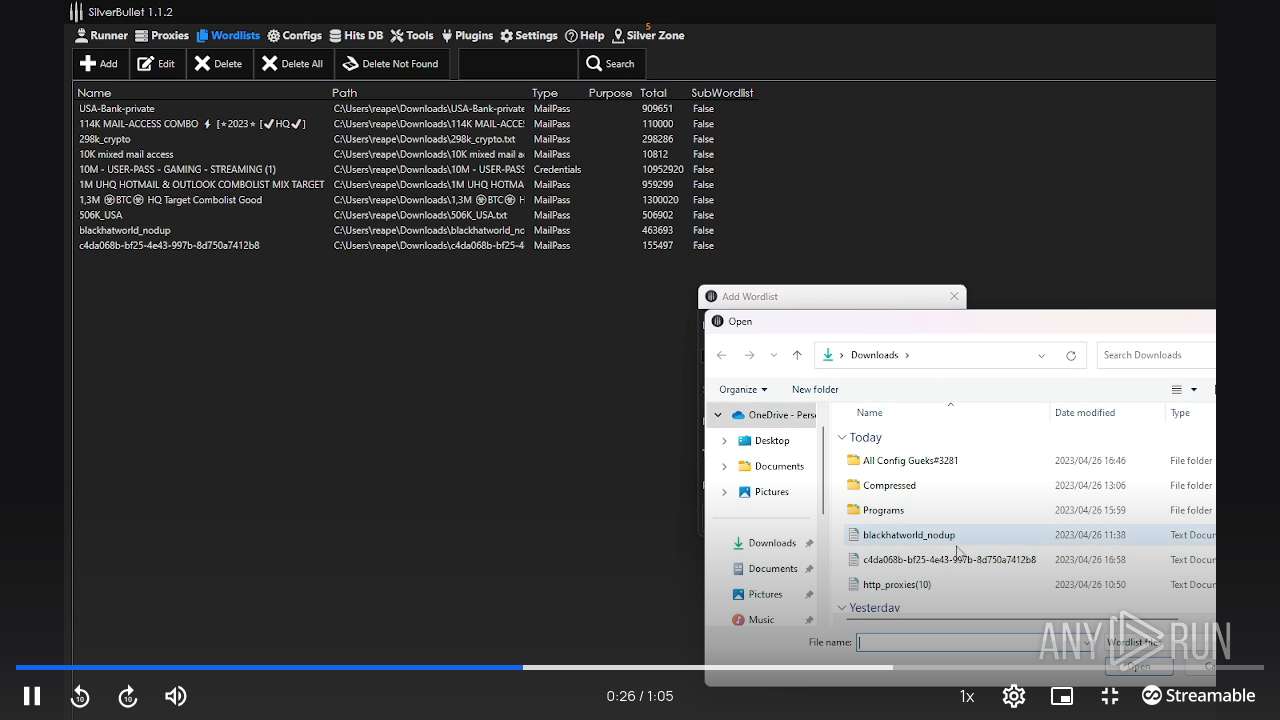Open the view options dropdown
Viewport: 1280px width, 720px height.
[1193, 390]
